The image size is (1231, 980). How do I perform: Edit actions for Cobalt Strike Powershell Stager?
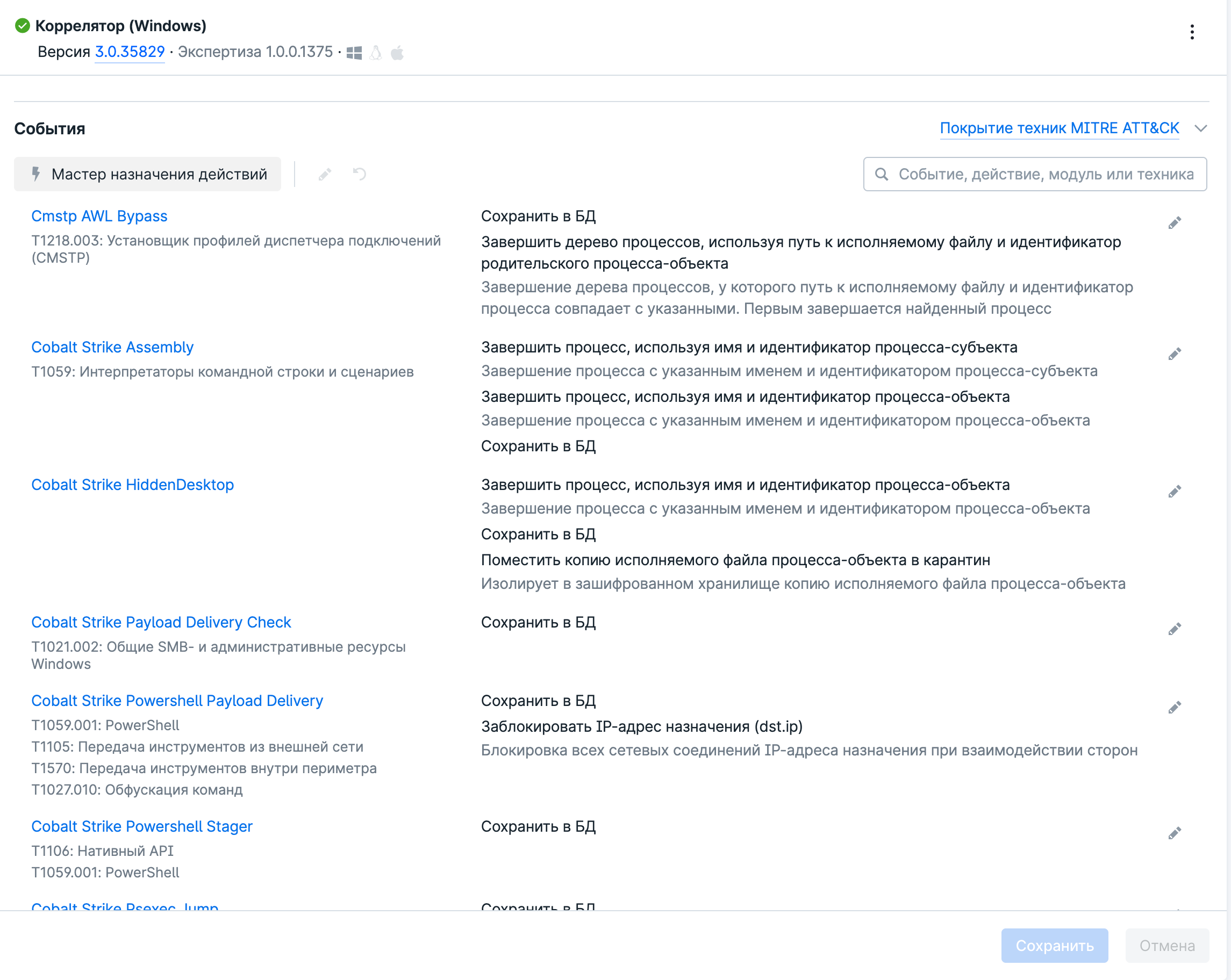(x=1174, y=833)
